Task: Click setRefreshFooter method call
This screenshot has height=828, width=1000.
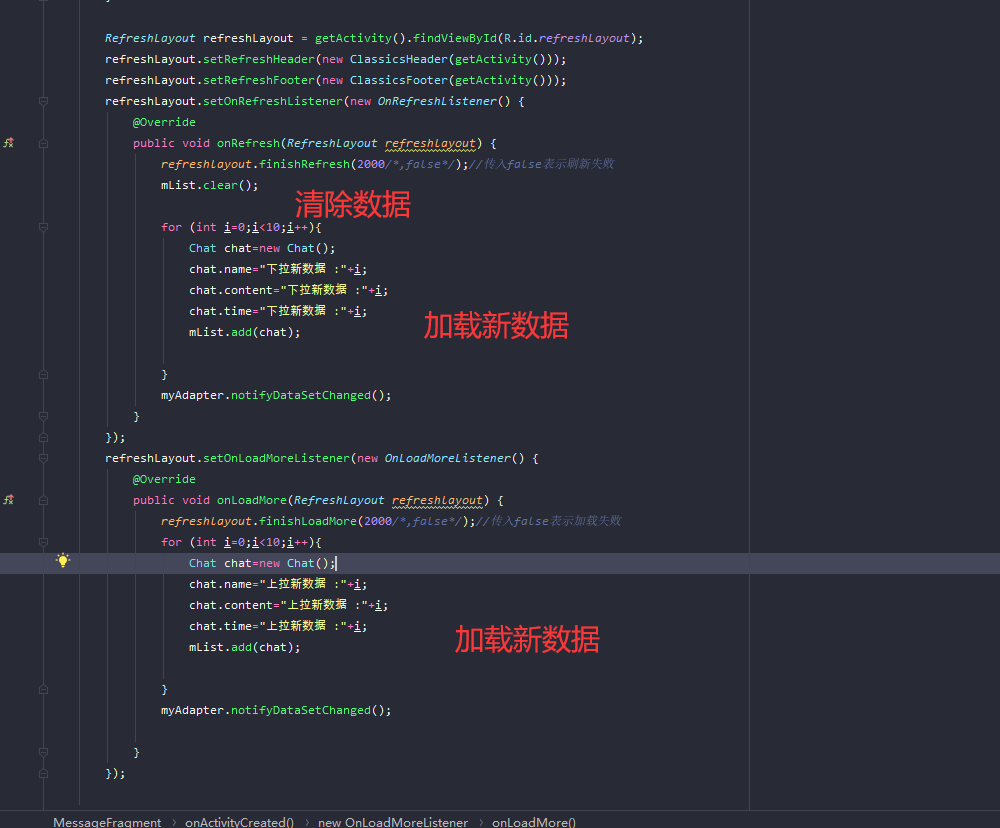Action: (x=259, y=80)
